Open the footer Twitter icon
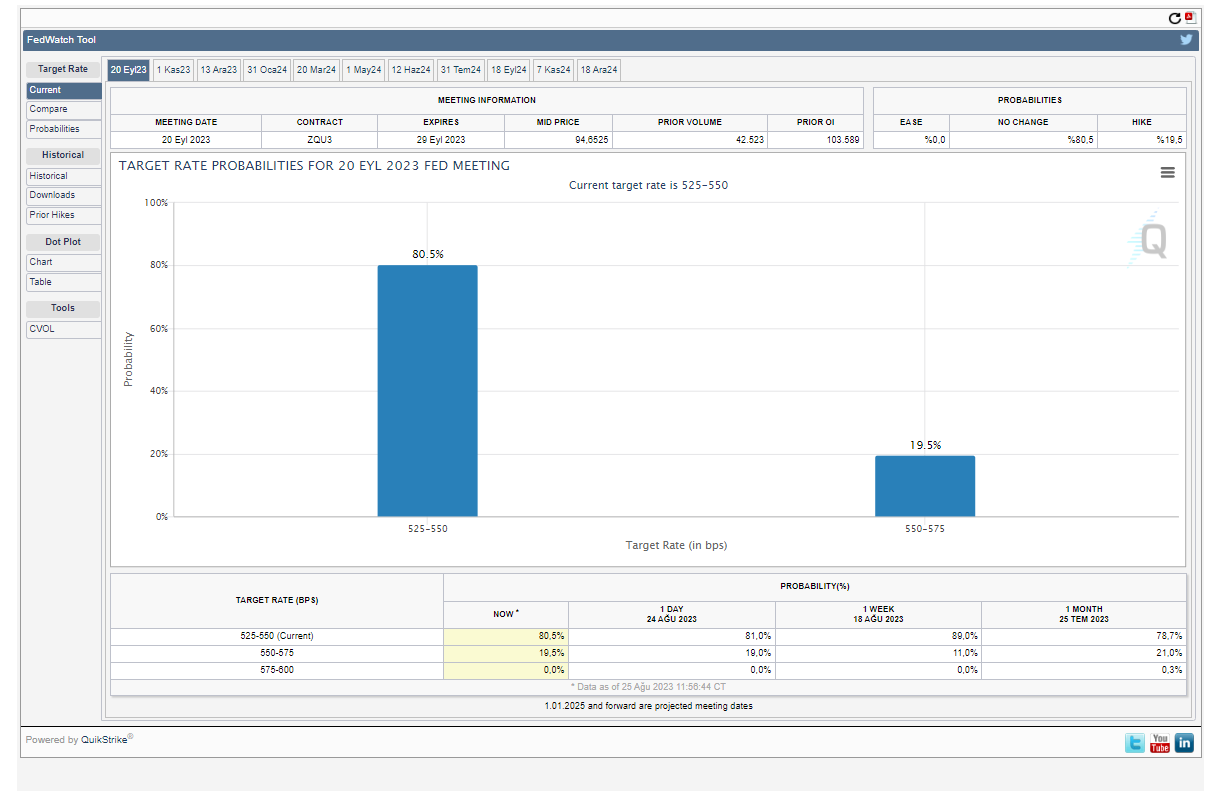Viewport: 1220px width, 791px height. click(1135, 743)
